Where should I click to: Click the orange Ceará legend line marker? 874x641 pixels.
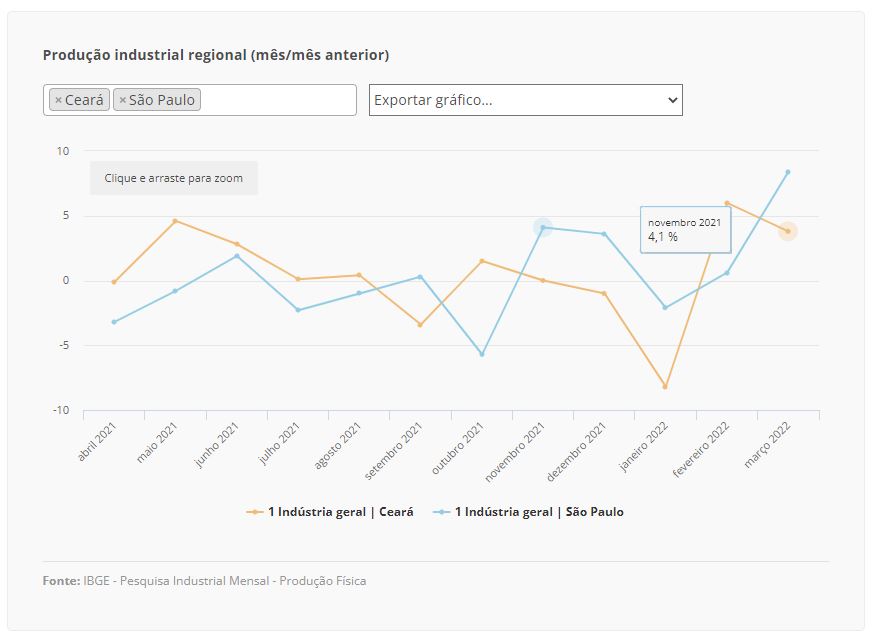[255, 512]
